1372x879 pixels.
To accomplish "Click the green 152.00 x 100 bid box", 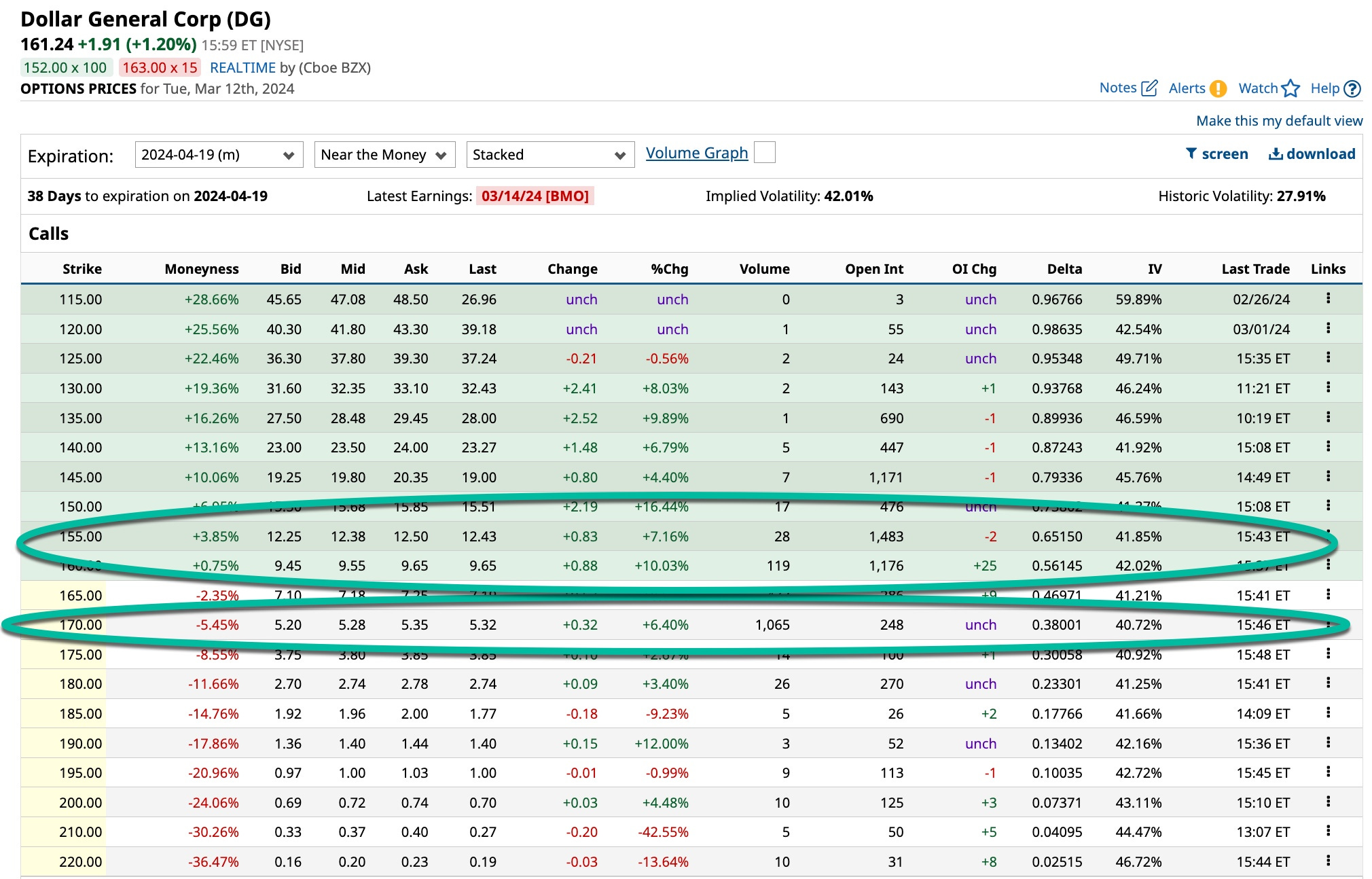I will tap(65, 67).
